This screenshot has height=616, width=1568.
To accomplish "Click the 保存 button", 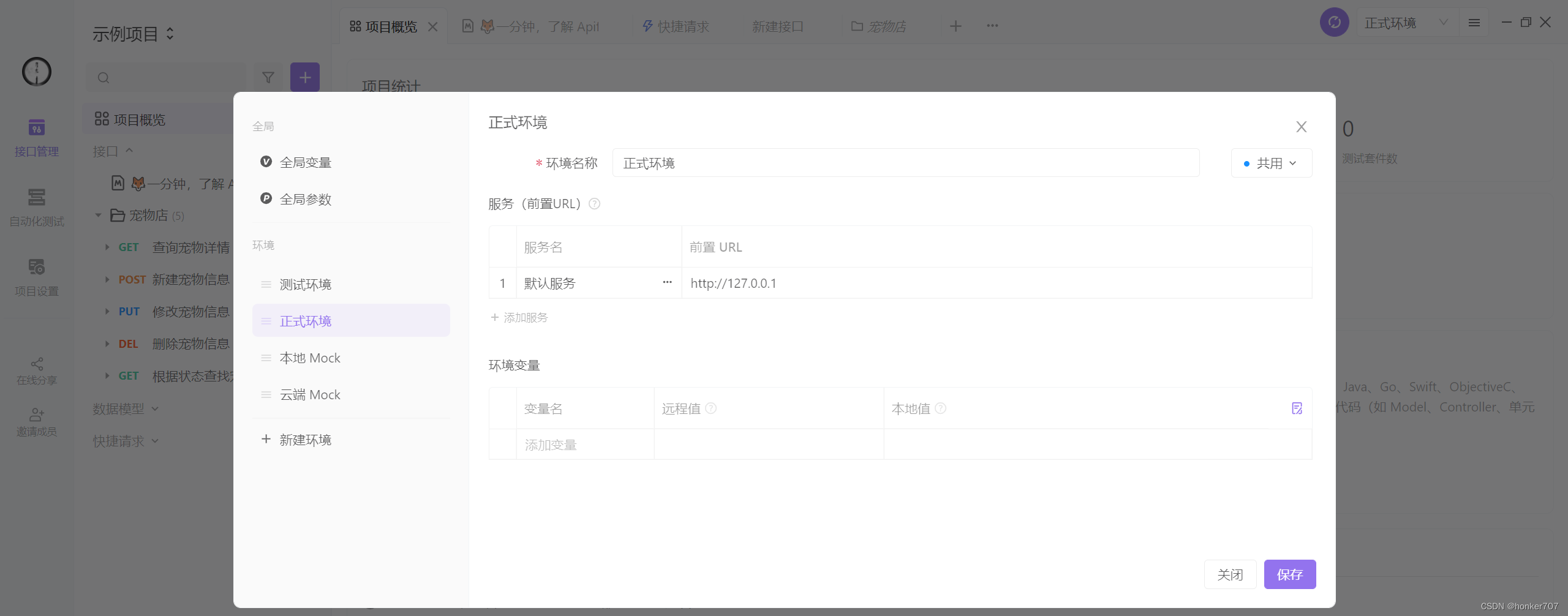I will [1290, 574].
